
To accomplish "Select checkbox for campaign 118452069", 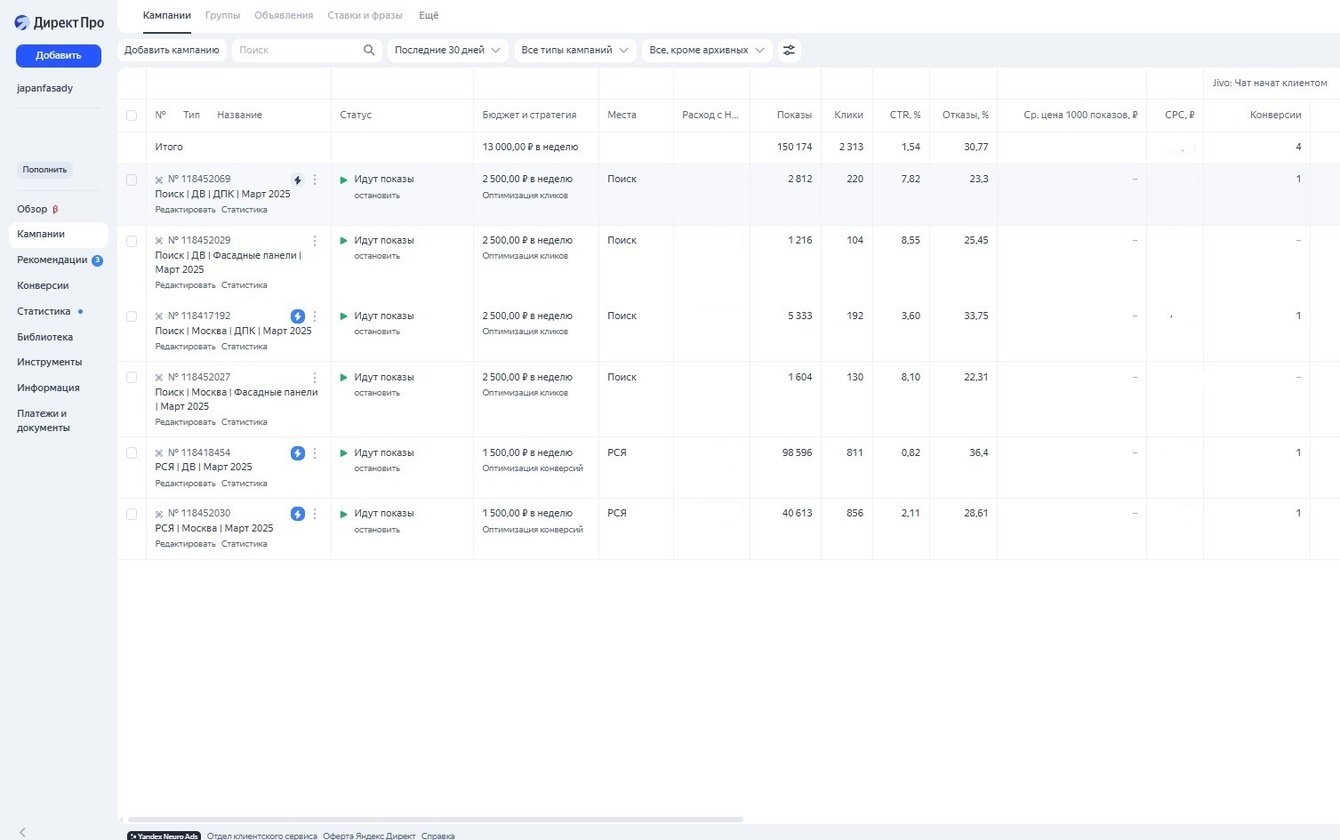I will coord(131,180).
